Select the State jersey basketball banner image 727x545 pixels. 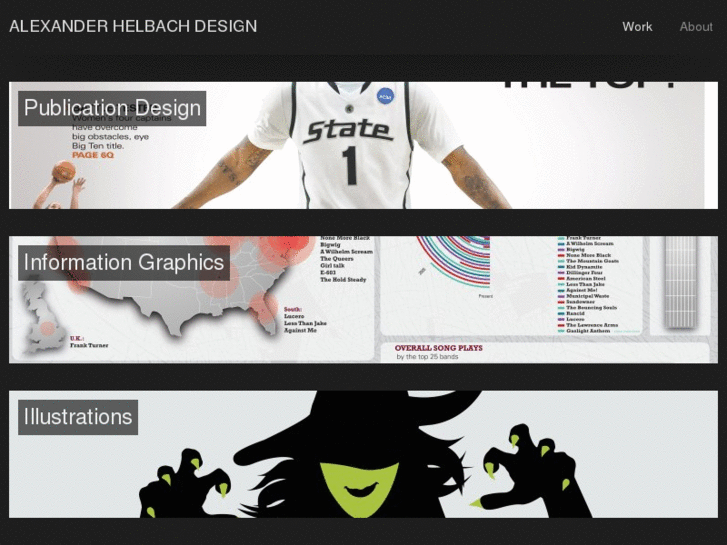(x=364, y=145)
